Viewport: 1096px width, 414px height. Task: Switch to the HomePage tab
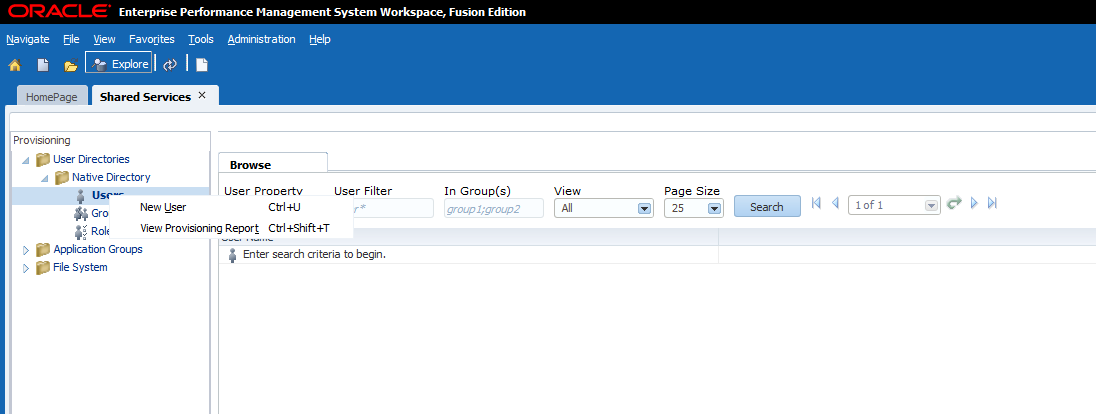[x=52, y=97]
